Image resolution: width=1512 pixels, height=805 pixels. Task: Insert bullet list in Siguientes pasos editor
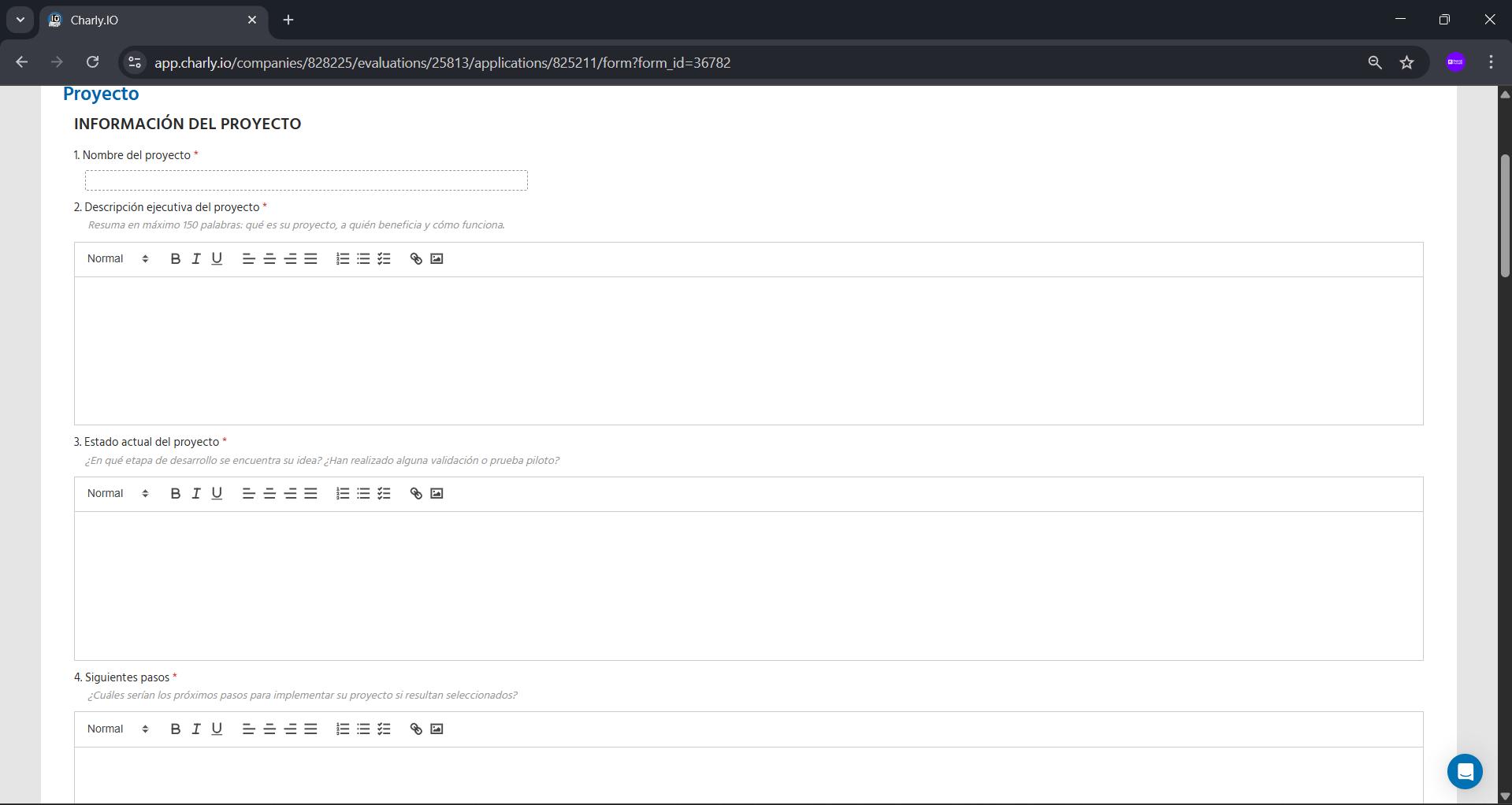(x=363, y=729)
